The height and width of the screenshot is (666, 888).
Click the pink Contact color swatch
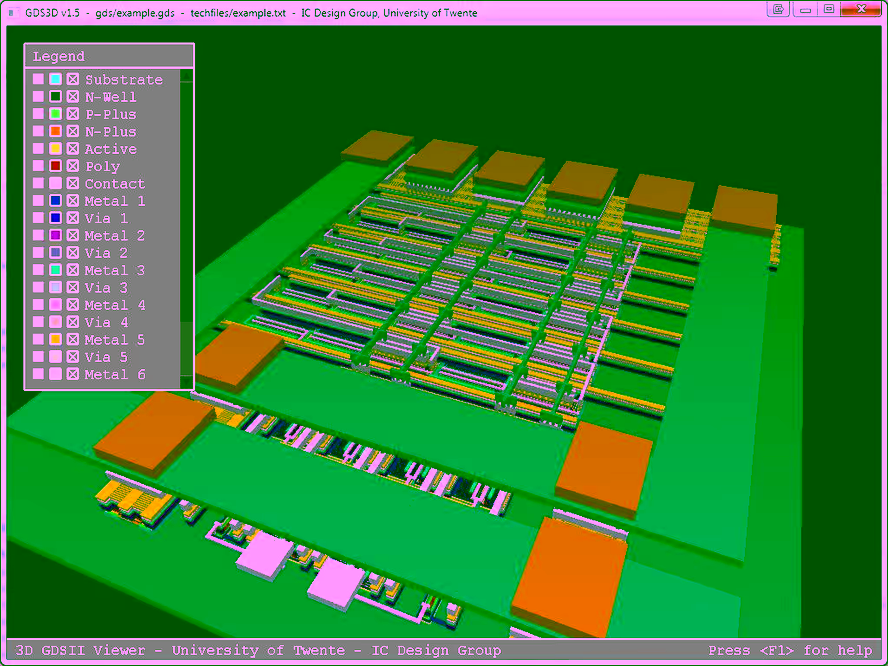(x=55, y=183)
